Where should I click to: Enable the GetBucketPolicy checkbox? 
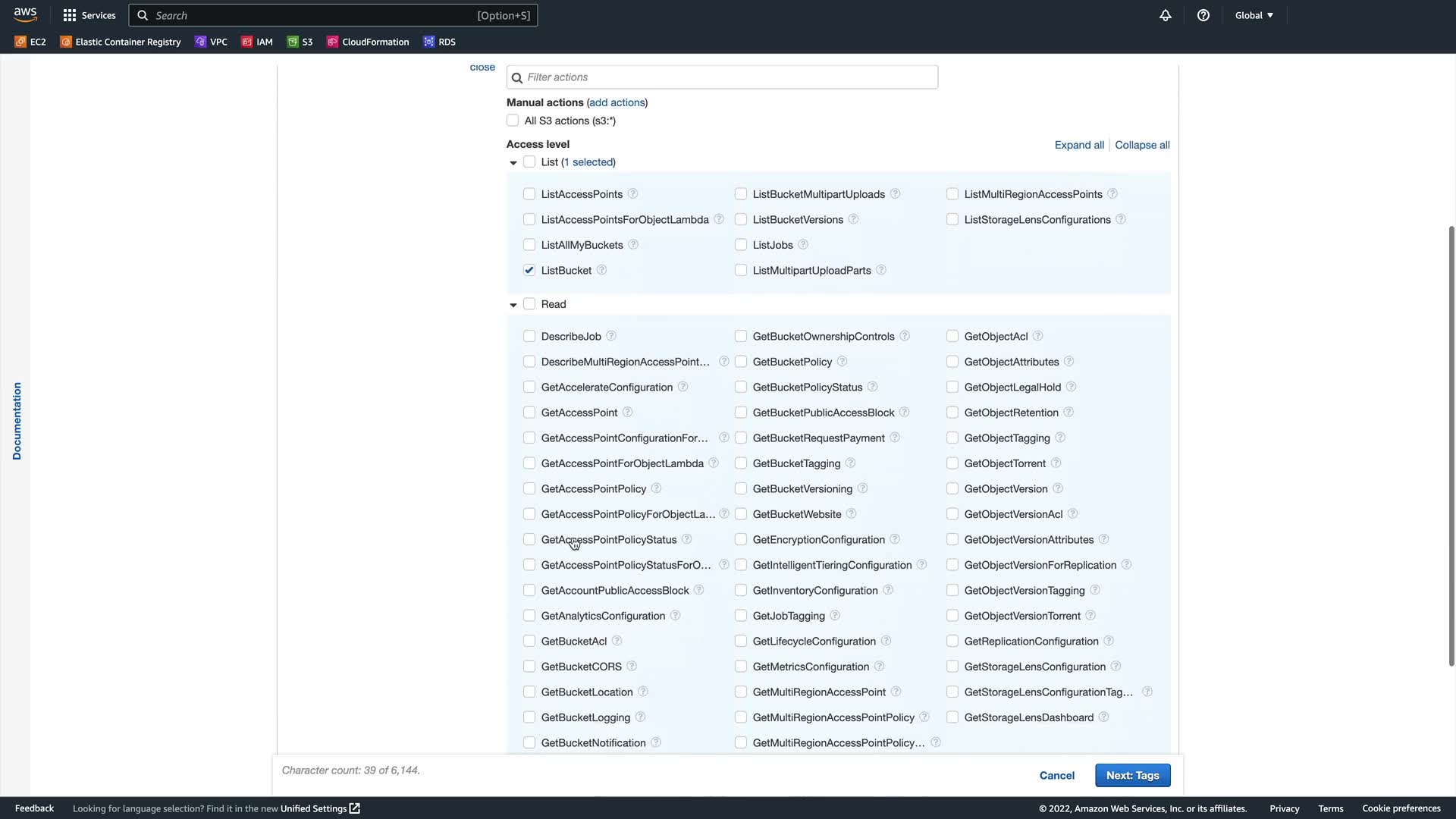[741, 362]
